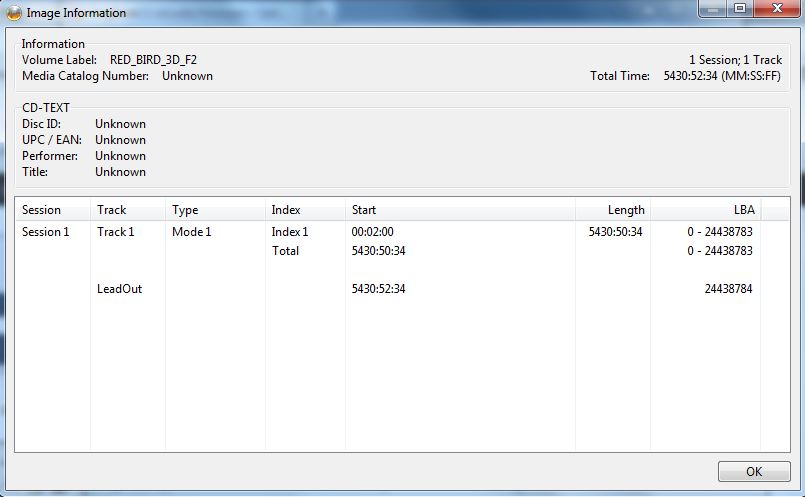The width and height of the screenshot is (805, 497).
Task: Click the LeadOut LBA value 24438784
Action: 729,289
